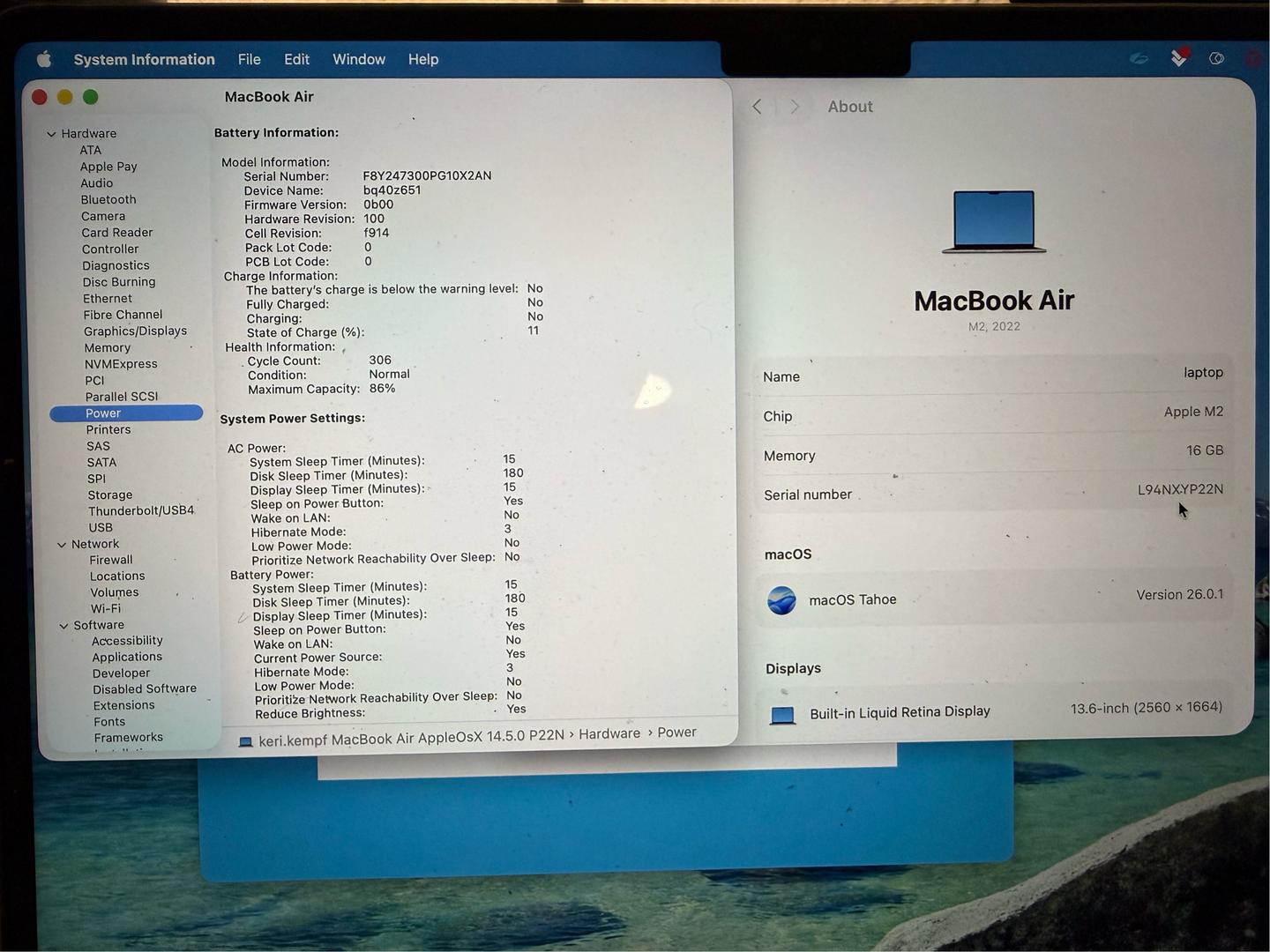Click Hardware in the bottom path bar

click(609, 734)
